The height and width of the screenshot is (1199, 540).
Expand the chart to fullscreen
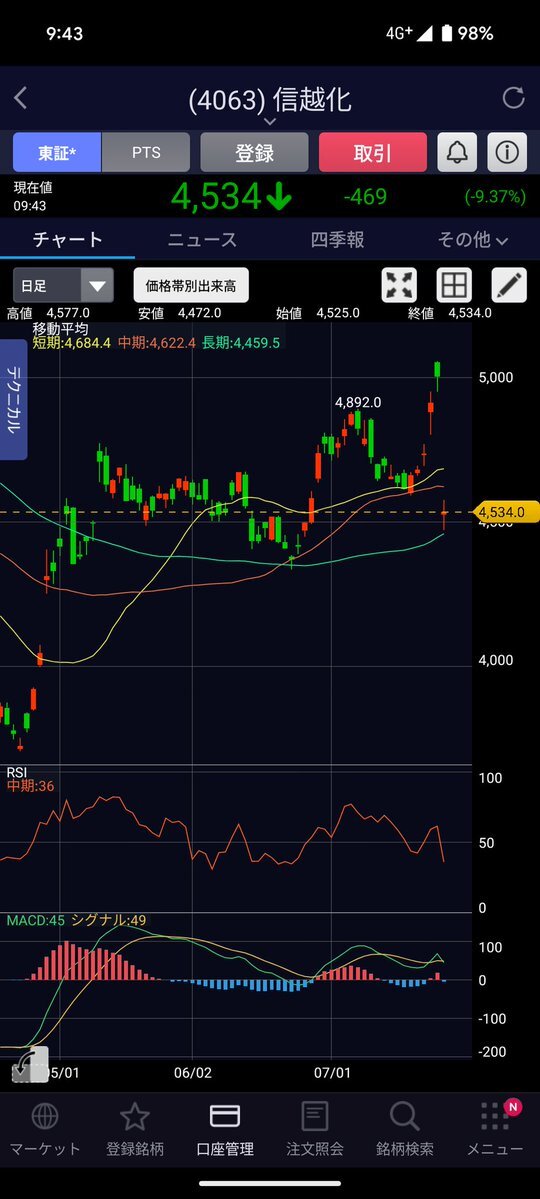pyautogui.click(x=399, y=285)
